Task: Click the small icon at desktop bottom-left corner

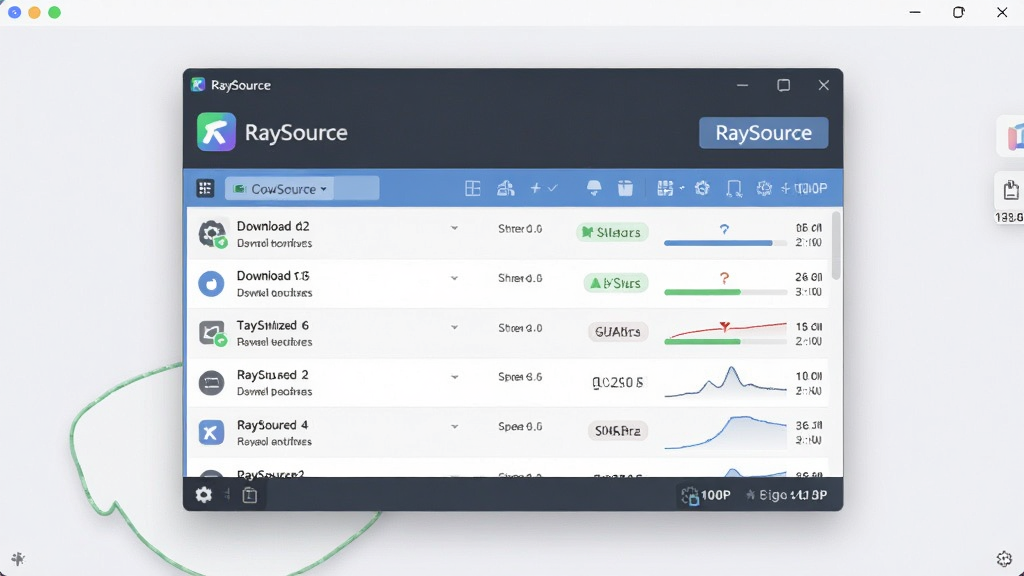Action: pos(18,558)
